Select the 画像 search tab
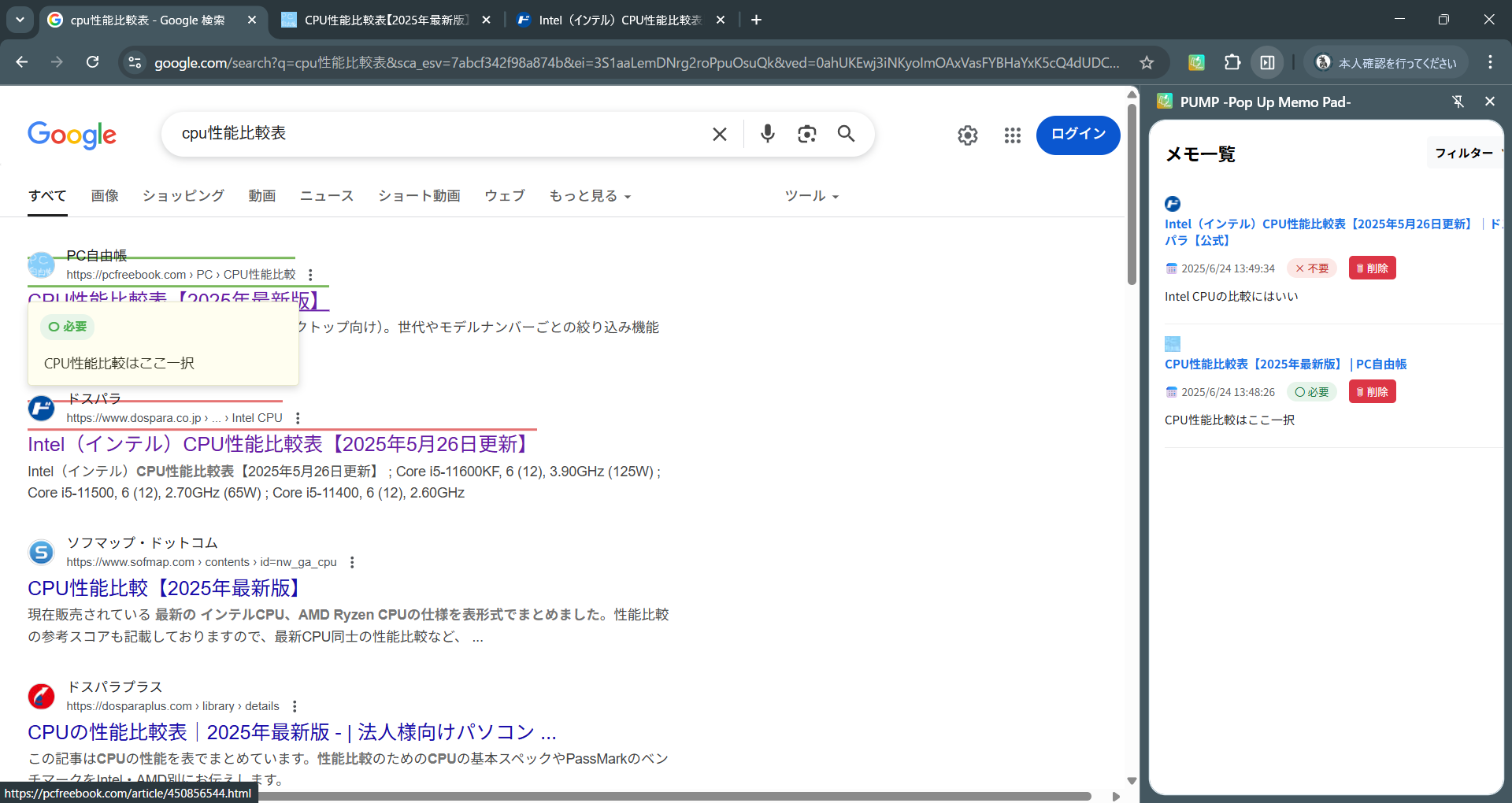 [x=105, y=196]
